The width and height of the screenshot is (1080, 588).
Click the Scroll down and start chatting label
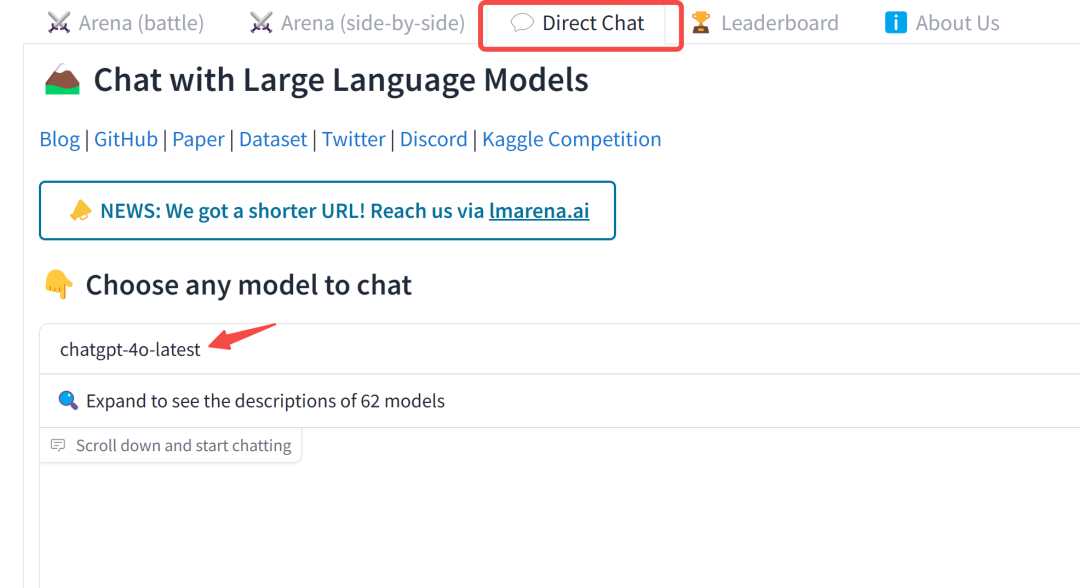[x=183, y=445]
